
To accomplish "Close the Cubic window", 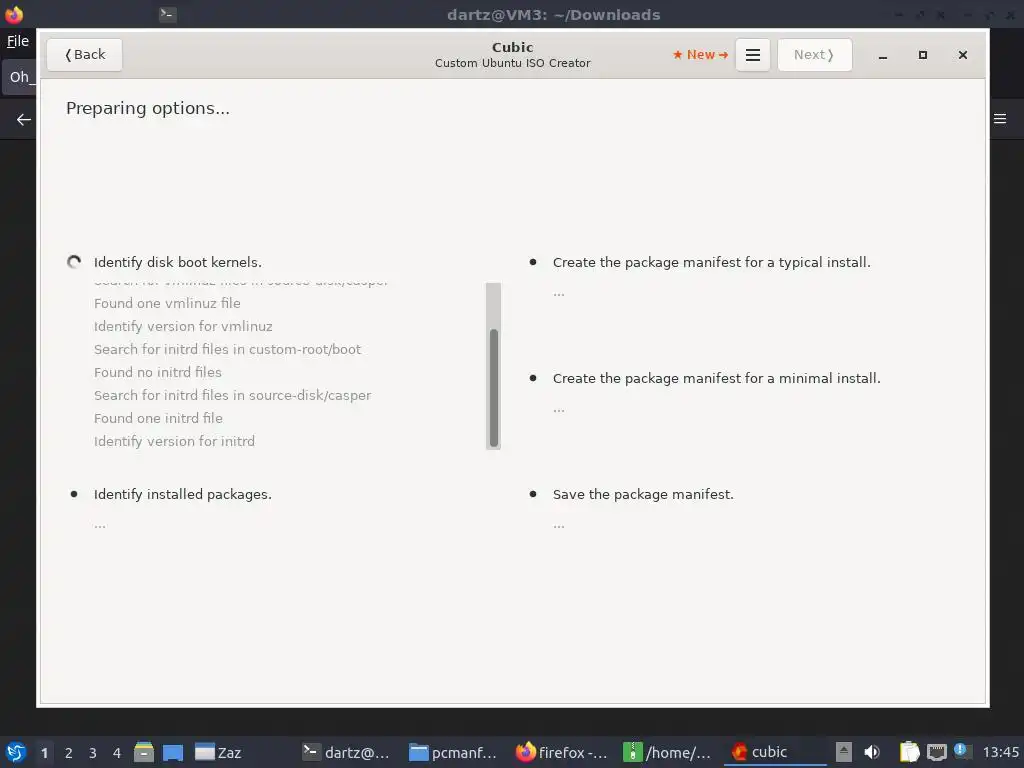I will point(962,56).
